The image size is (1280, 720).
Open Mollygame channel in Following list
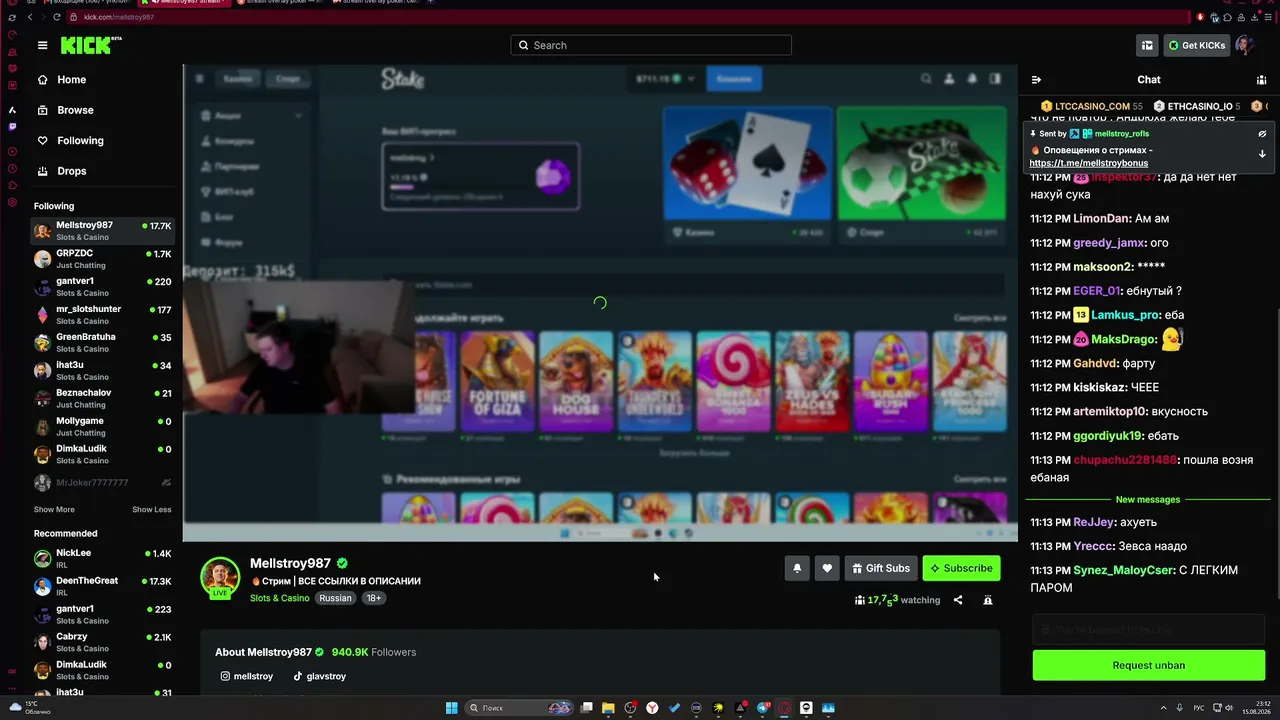click(x=103, y=427)
